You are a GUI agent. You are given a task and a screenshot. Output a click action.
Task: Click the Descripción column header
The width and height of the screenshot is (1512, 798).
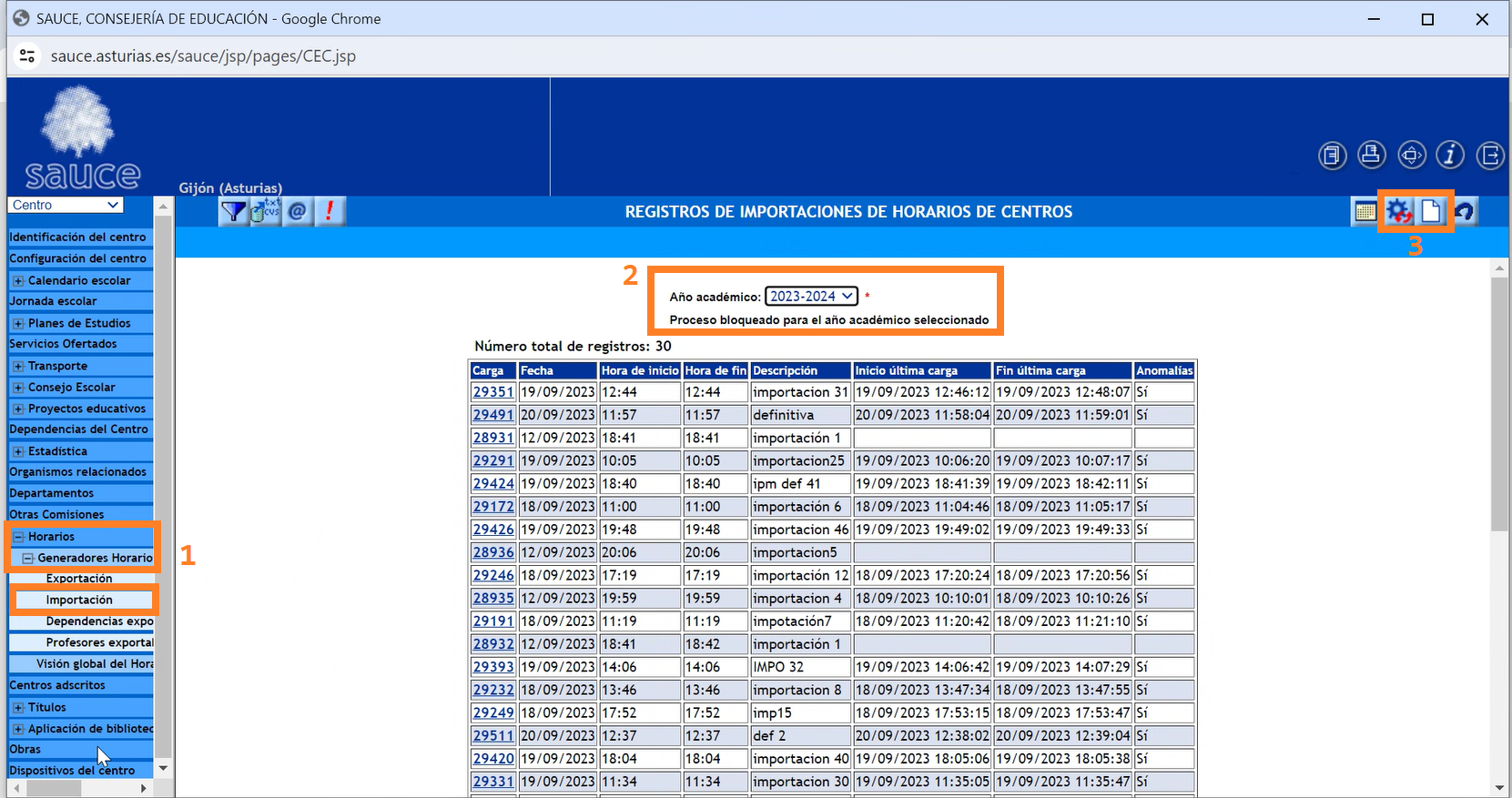click(800, 371)
